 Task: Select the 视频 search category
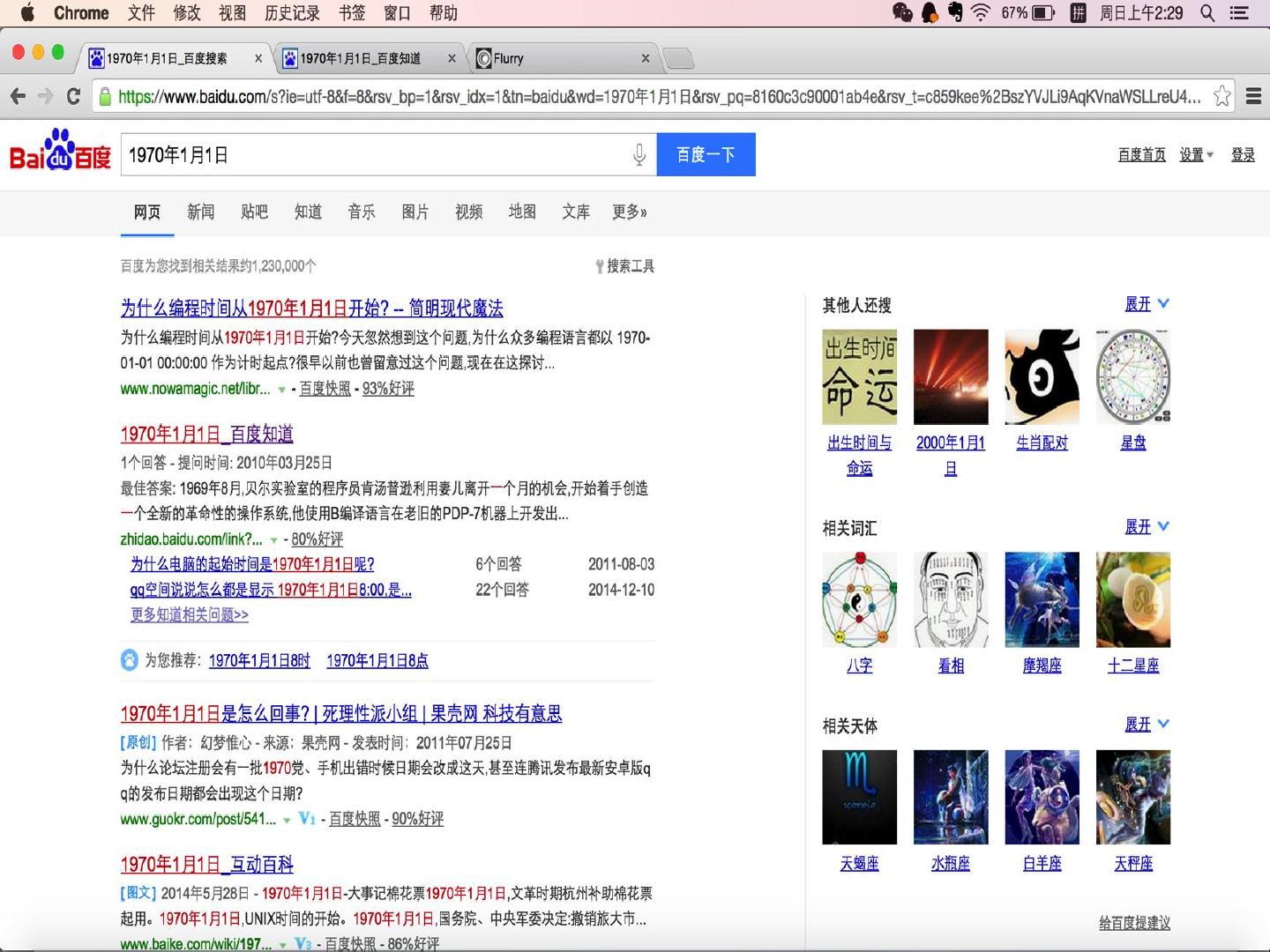tap(469, 212)
